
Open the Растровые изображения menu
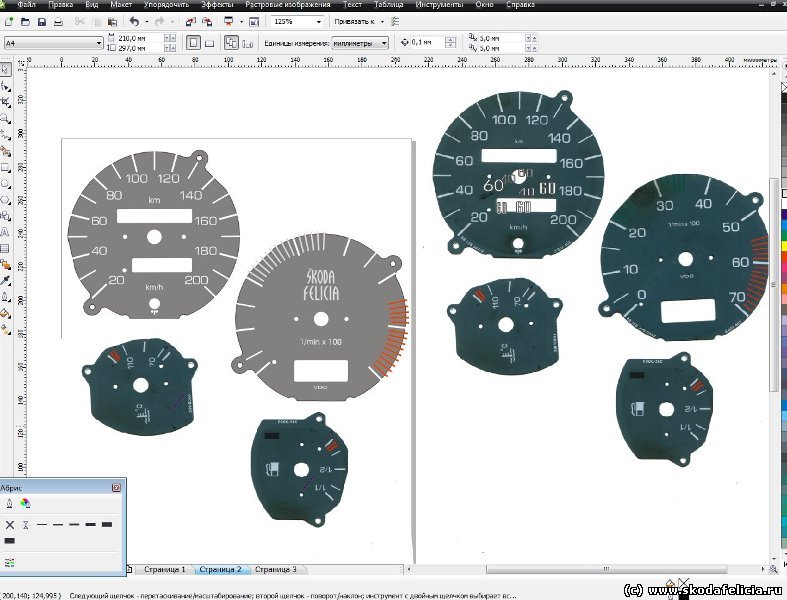(288, 5)
